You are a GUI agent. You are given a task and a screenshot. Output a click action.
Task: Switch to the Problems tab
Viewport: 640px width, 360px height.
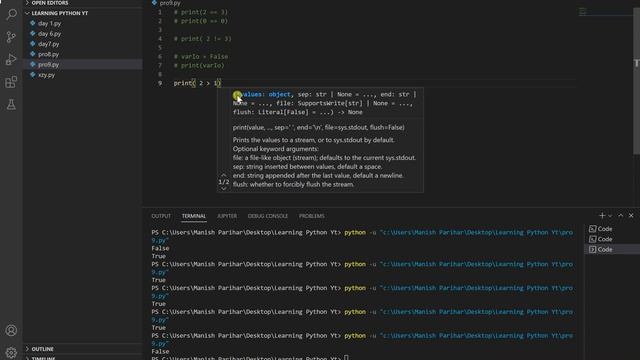point(311,216)
